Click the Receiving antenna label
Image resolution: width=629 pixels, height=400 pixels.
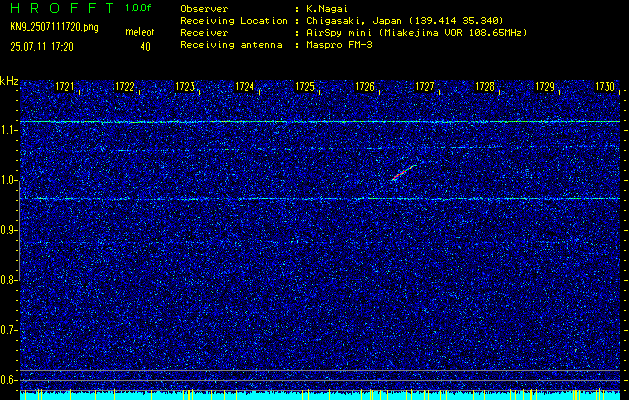coord(231,45)
